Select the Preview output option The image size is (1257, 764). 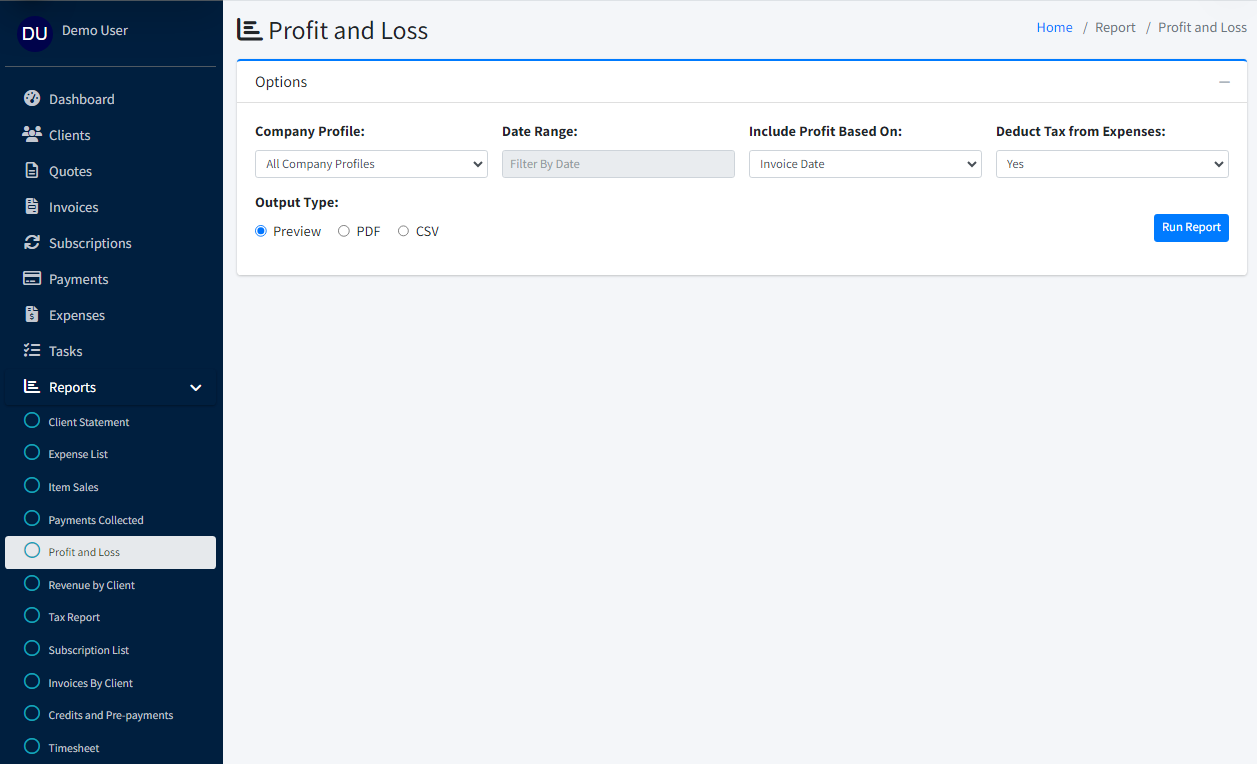[x=260, y=230]
